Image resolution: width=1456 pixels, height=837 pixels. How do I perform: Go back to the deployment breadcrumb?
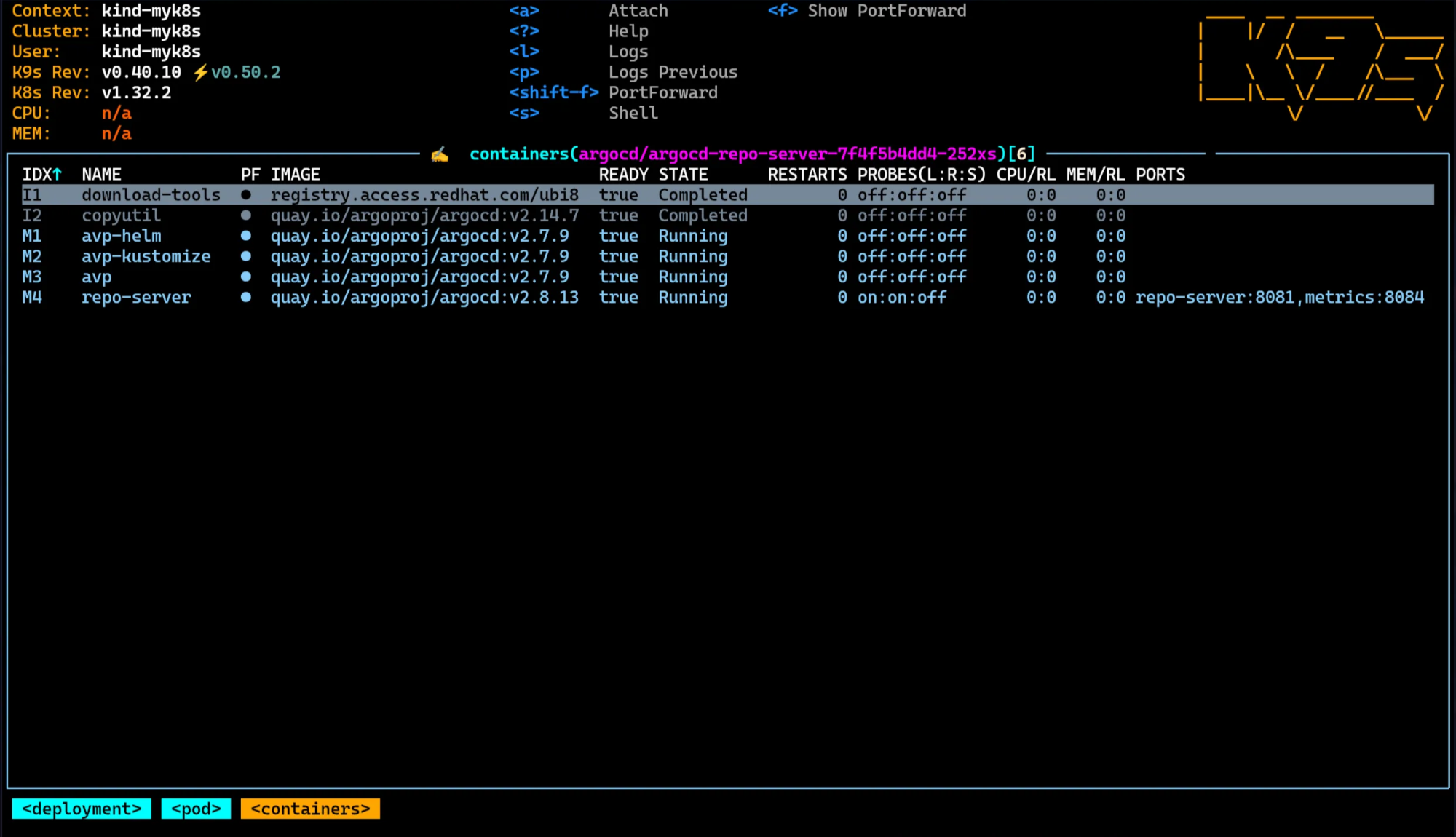[x=82, y=809]
